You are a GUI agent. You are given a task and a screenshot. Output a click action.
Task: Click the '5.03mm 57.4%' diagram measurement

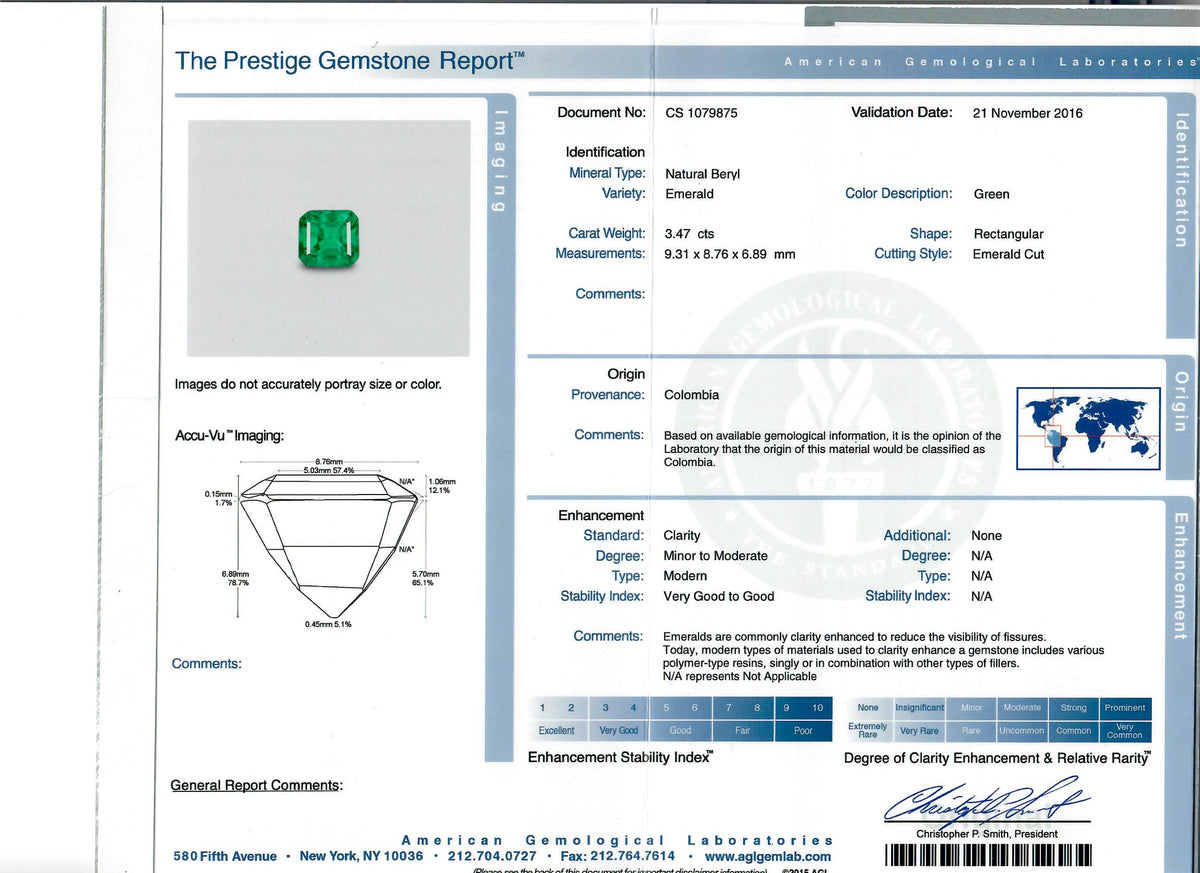(329, 470)
